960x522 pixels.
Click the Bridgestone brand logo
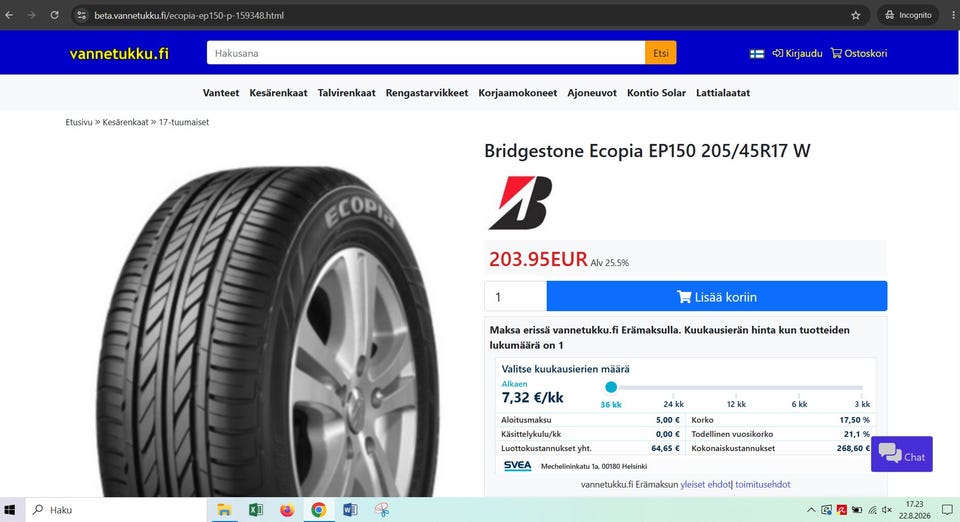coord(520,203)
